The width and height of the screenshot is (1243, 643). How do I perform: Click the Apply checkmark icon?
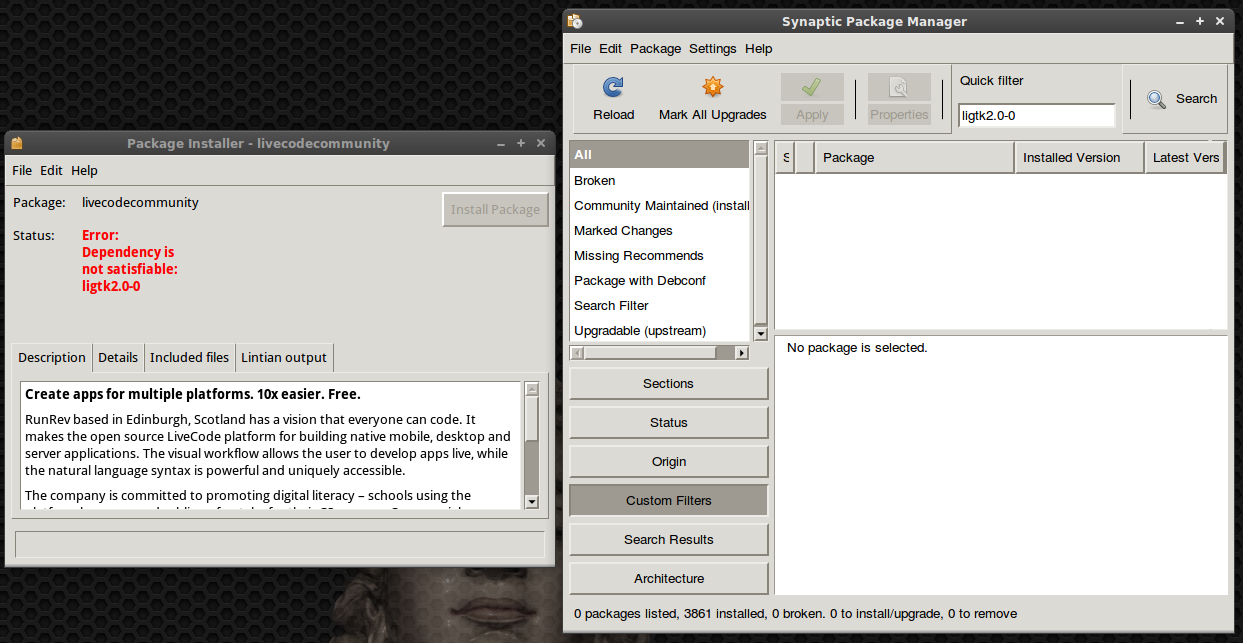pos(811,88)
